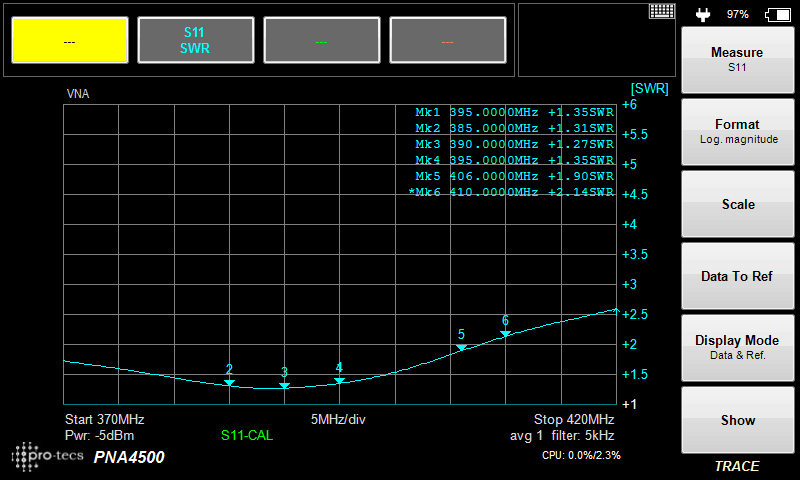Select the orange dashed trace box
Viewport: 800px width, 480px height.
click(447, 41)
